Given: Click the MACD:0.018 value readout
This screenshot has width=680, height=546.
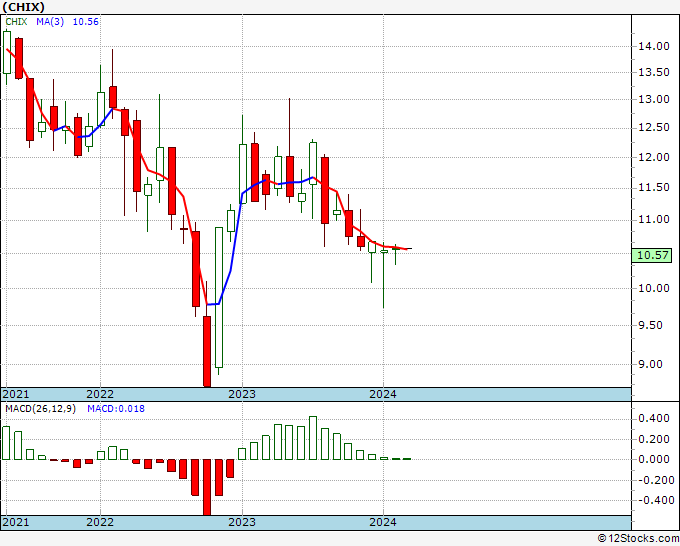Looking at the screenshot, I should [116, 409].
